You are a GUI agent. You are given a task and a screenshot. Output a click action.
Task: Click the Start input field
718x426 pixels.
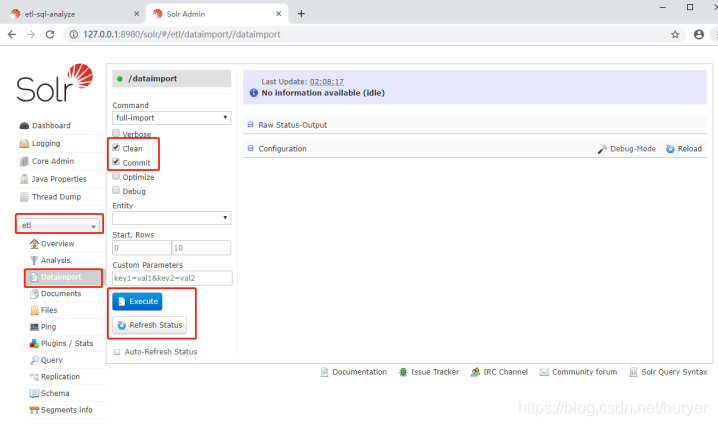[141, 248]
